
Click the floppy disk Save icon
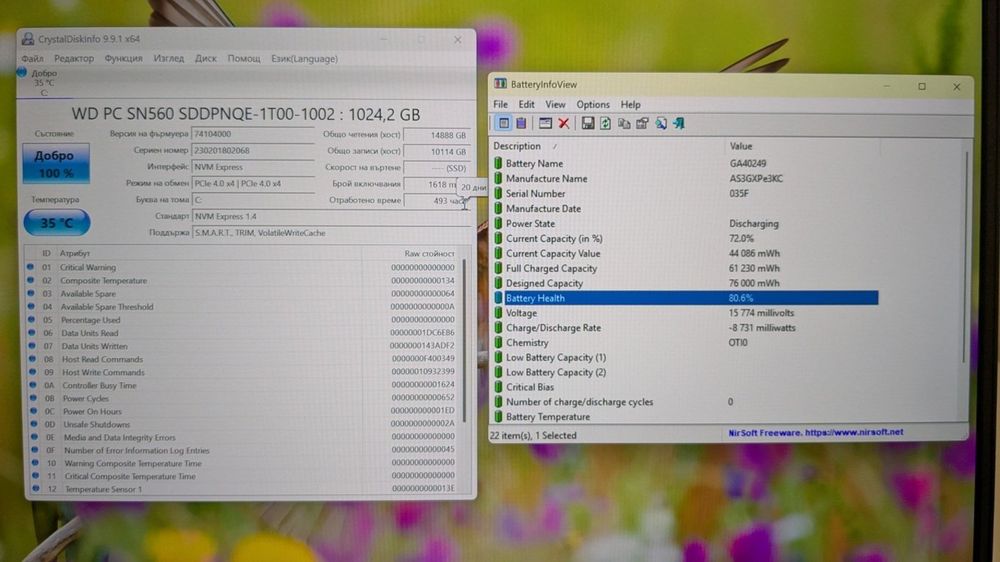[x=587, y=123]
